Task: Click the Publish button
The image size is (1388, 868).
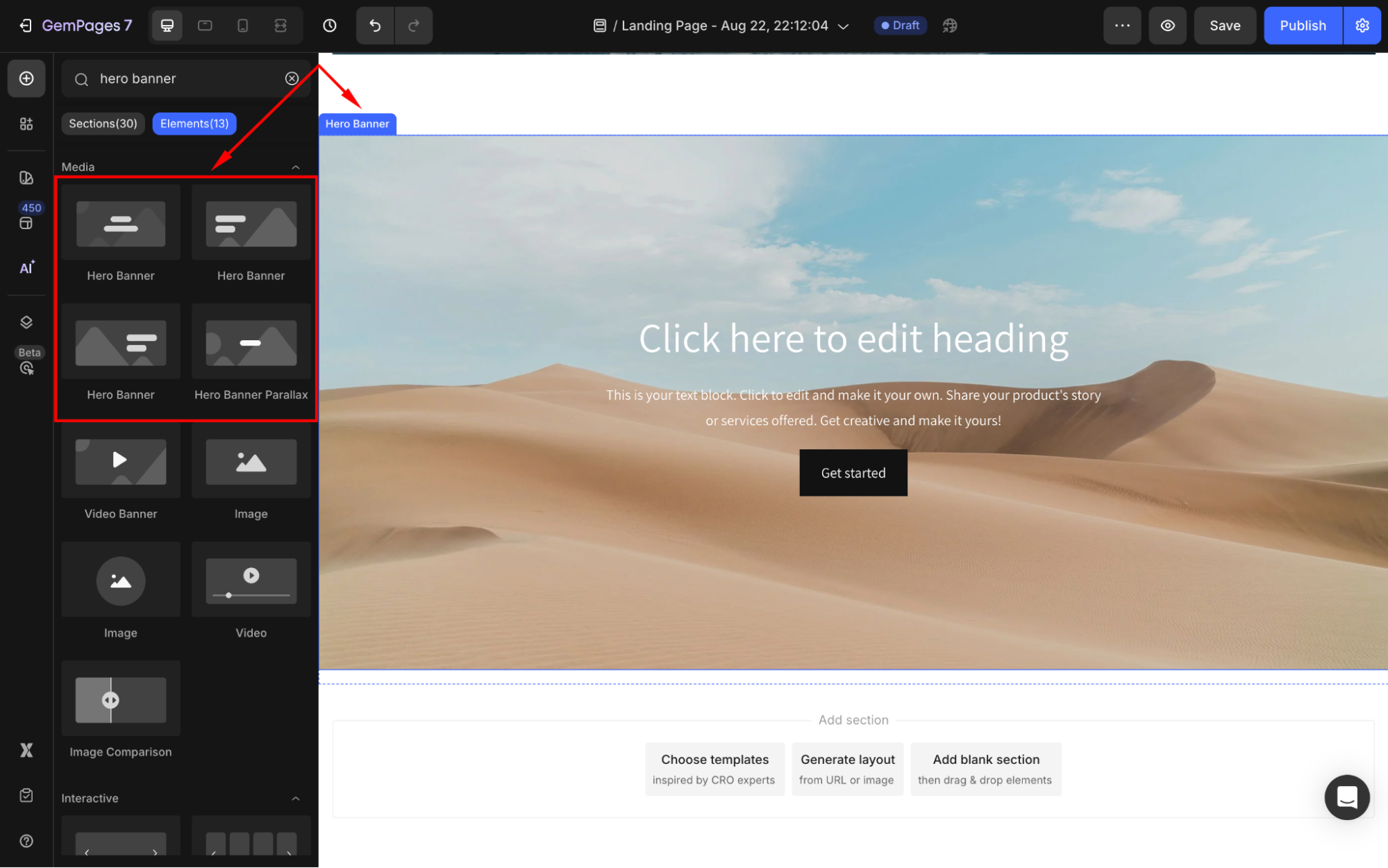Action: coord(1303,26)
